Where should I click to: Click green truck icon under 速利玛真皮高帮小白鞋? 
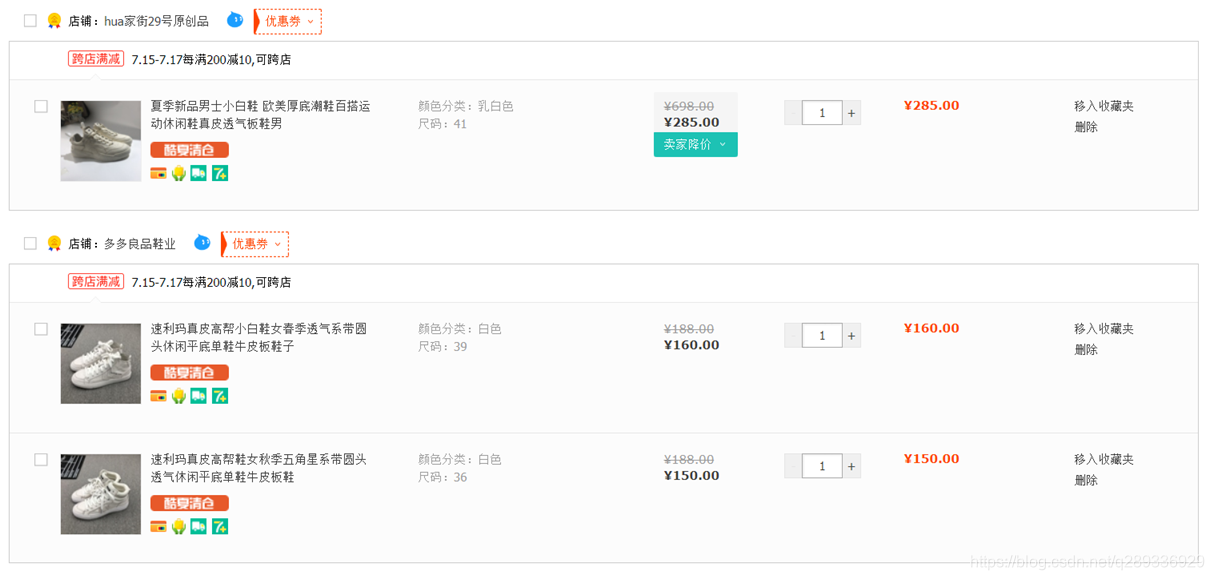[x=199, y=396]
